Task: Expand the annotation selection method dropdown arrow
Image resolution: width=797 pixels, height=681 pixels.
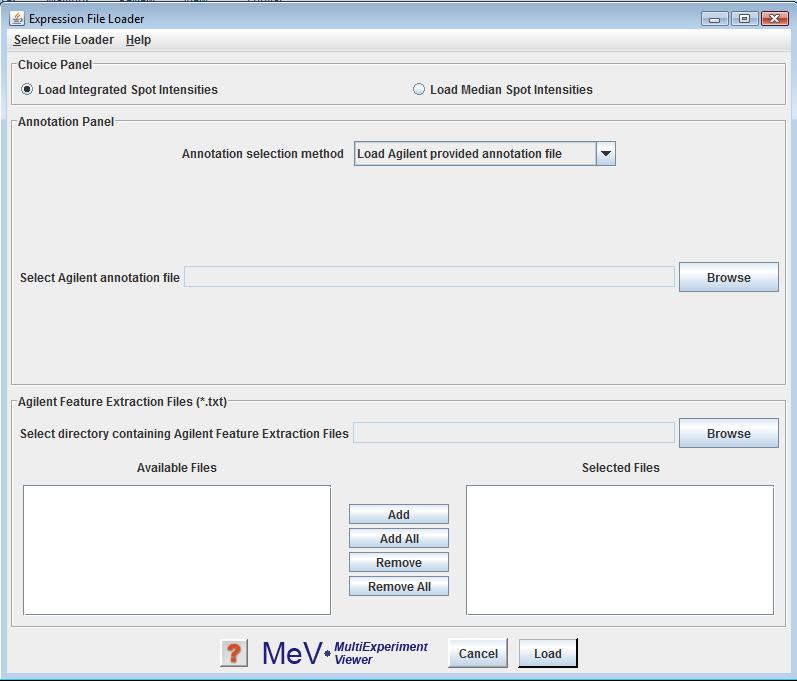Action: [x=605, y=154]
